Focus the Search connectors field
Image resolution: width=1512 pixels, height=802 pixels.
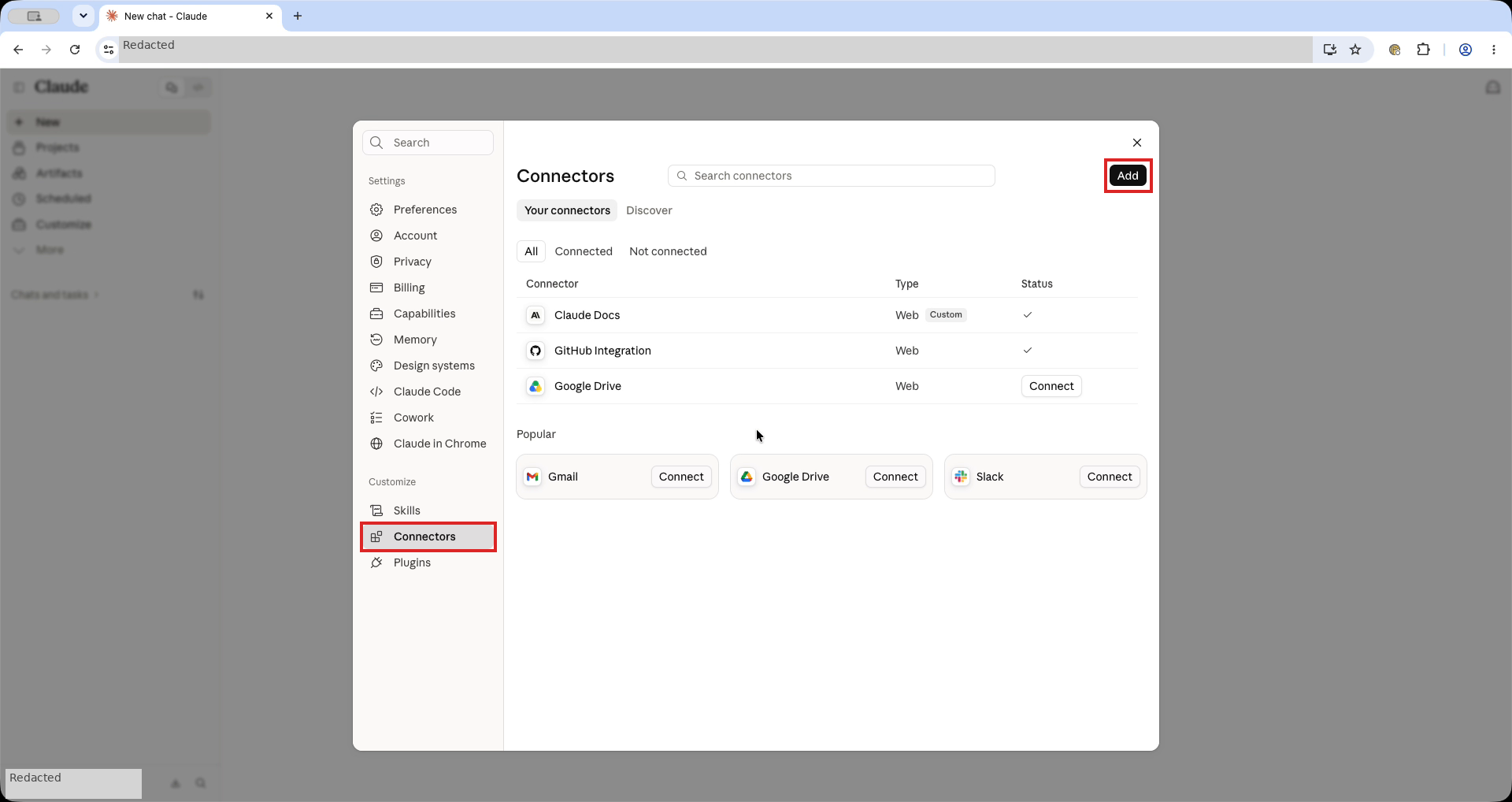tap(832, 176)
